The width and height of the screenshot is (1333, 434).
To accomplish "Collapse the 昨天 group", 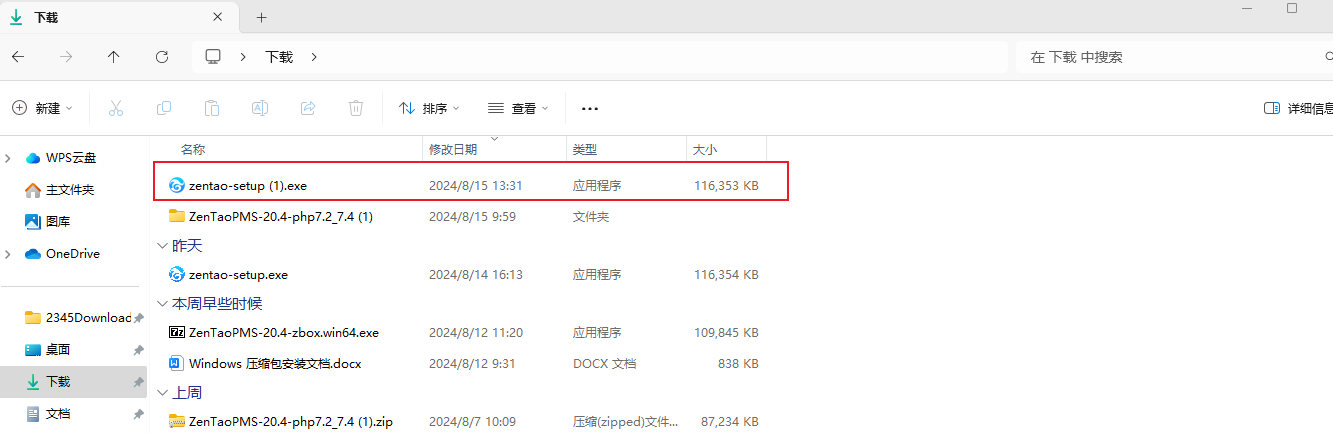I will (x=163, y=245).
